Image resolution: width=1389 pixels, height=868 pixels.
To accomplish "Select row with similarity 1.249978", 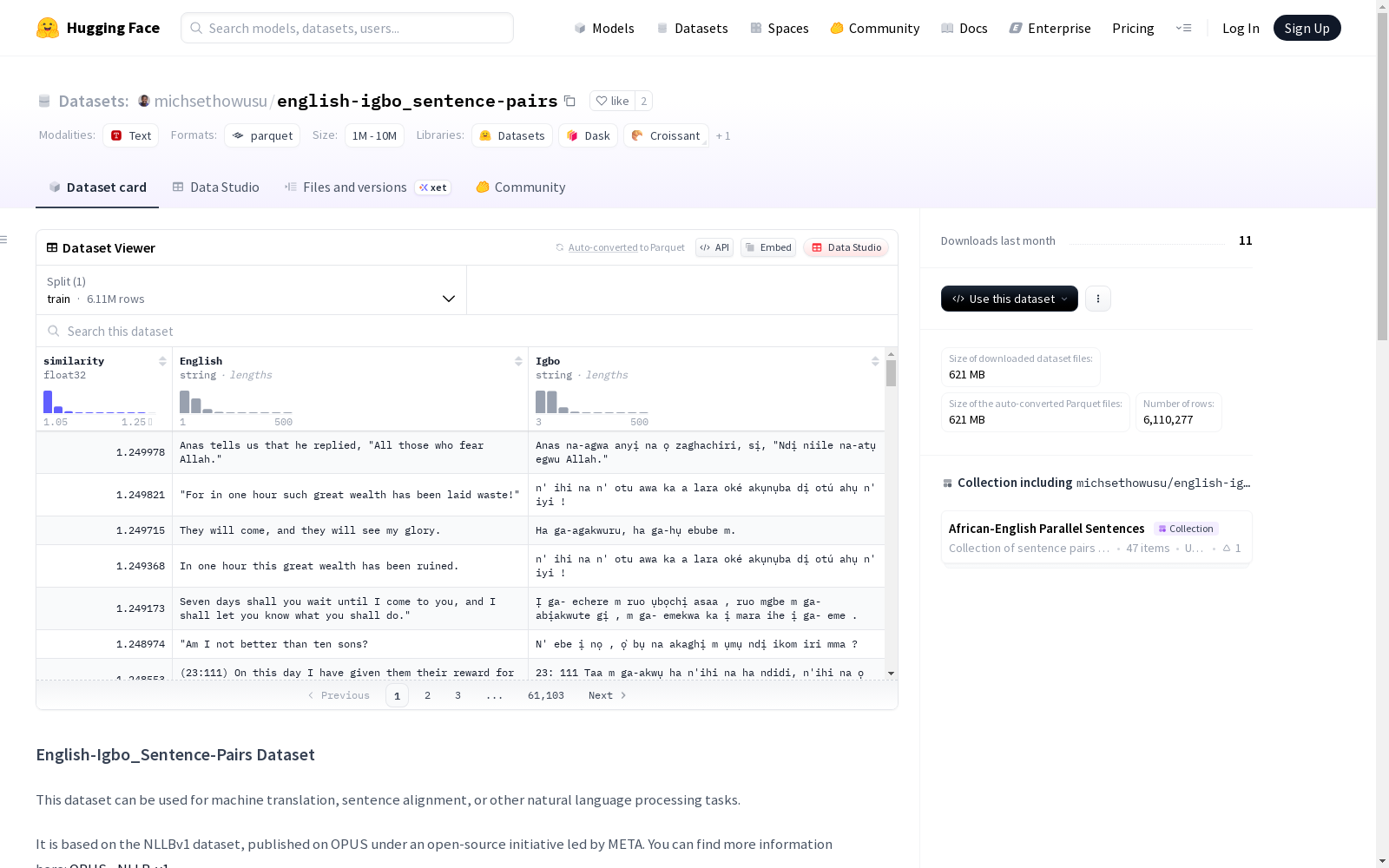I will click(x=460, y=452).
